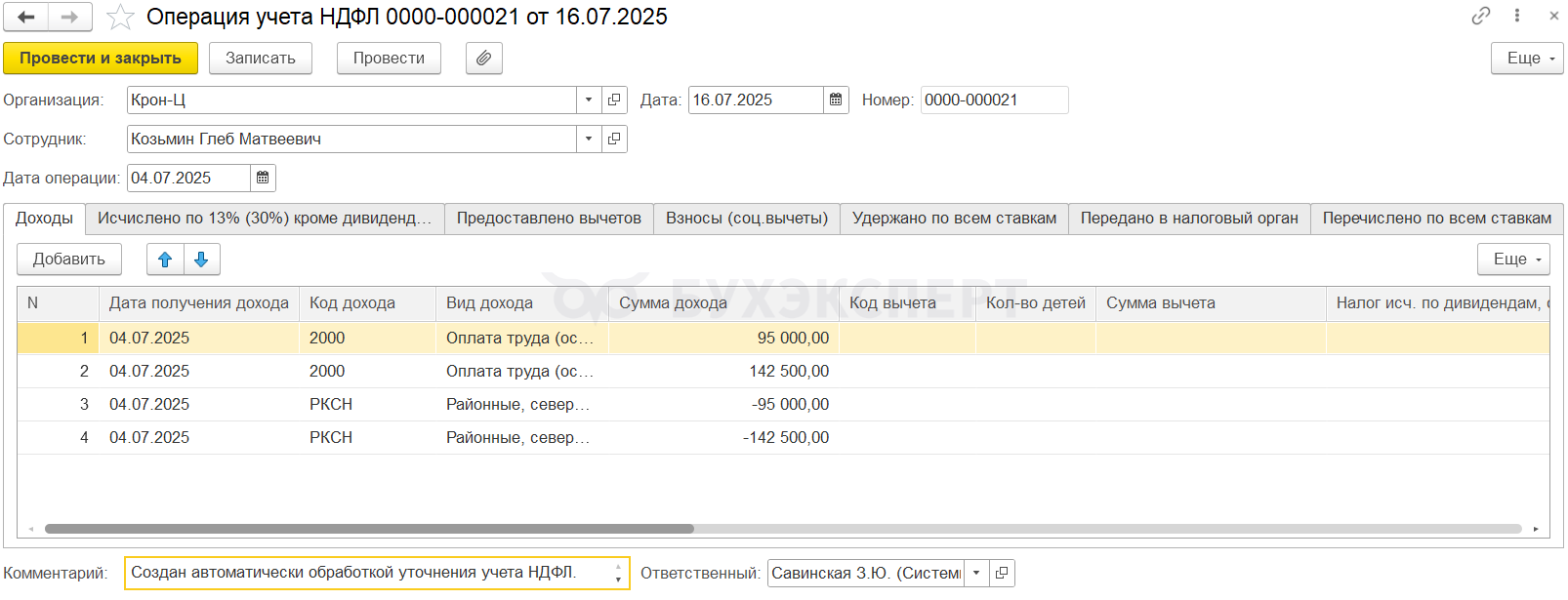The width and height of the screenshot is (1568, 600).
Task: Click into the Комментарий text field
Action: pos(369,573)
